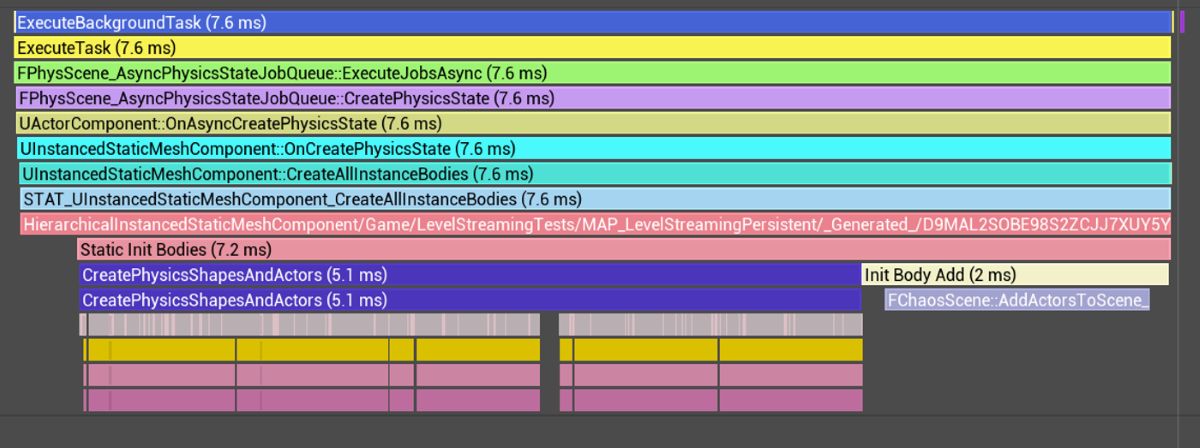Click the rightmost yellow sub-event block
The height and width of the screenshot is (448, 1200).
pyautogui.click(x=791, y=350)
